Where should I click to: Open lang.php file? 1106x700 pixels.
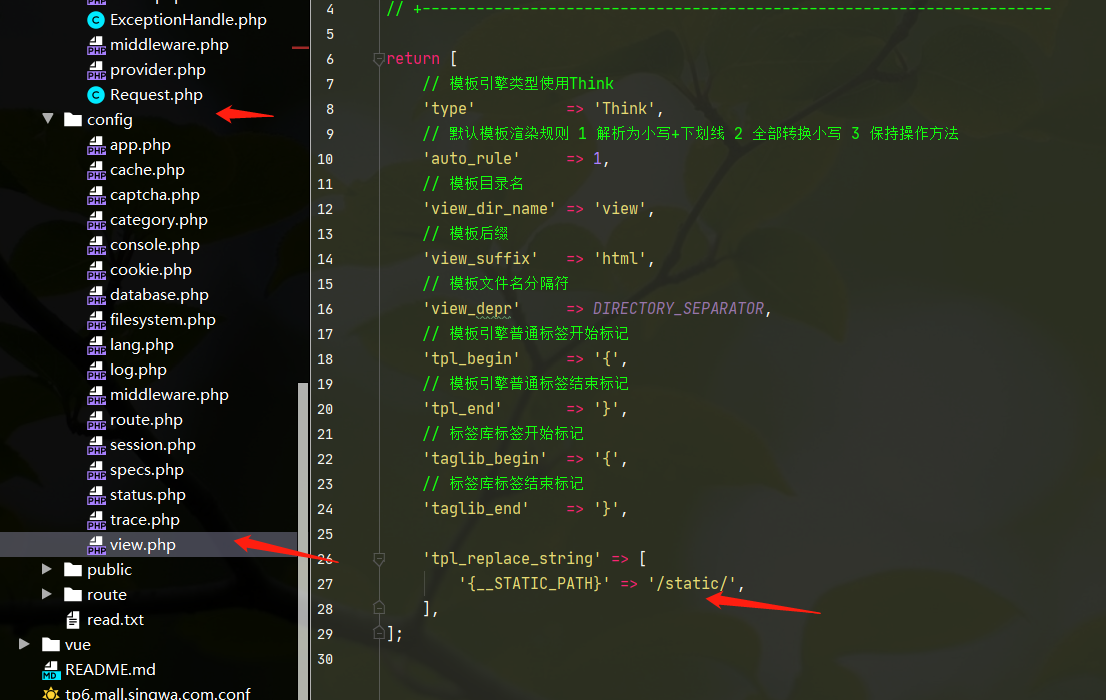pyautogui.click(x=141, y=345)
